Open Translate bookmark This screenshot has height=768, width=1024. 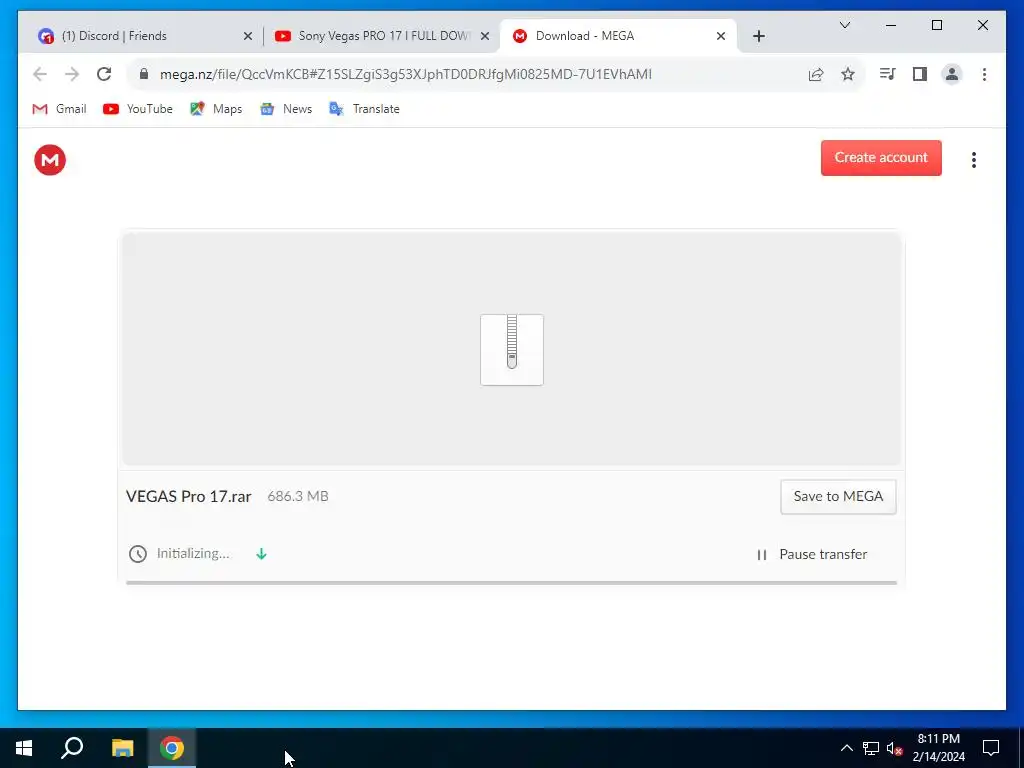pos(364,109)
